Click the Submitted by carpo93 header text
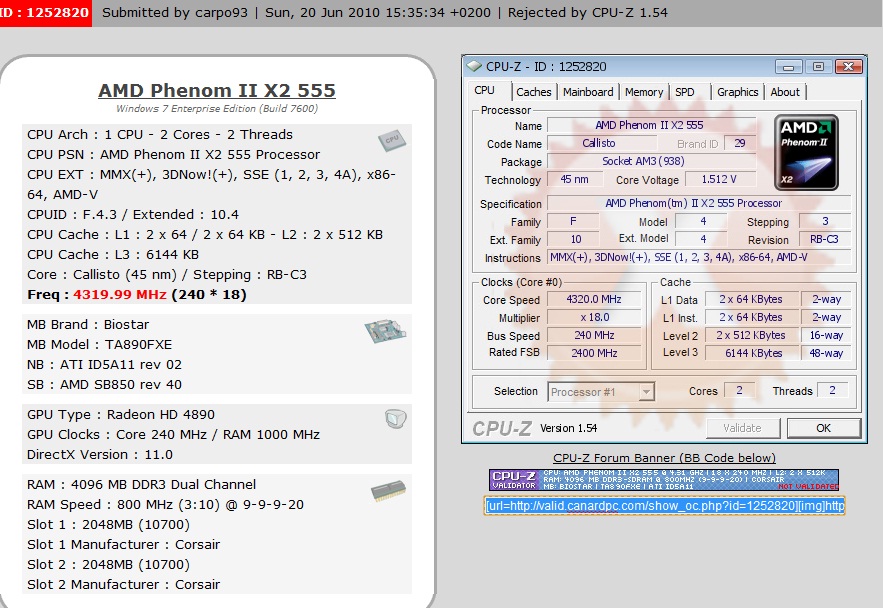Viewport: 883px width, 608px height. click(175, 12)
